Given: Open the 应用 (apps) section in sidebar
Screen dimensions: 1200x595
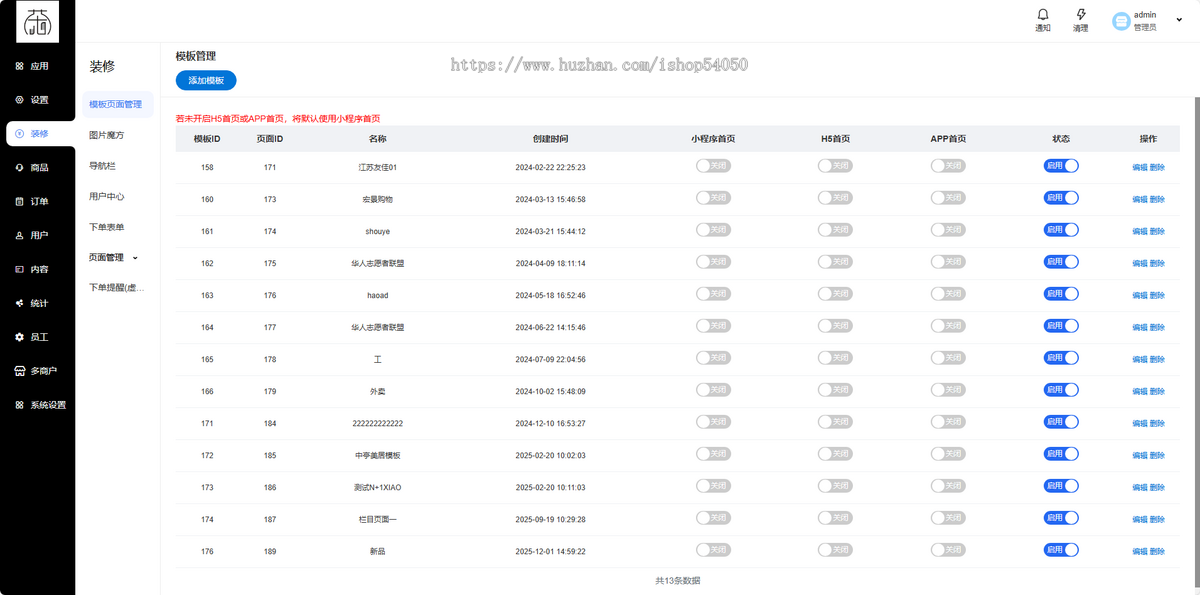Looking at the screenshot, I should click(x=38, y=65).
